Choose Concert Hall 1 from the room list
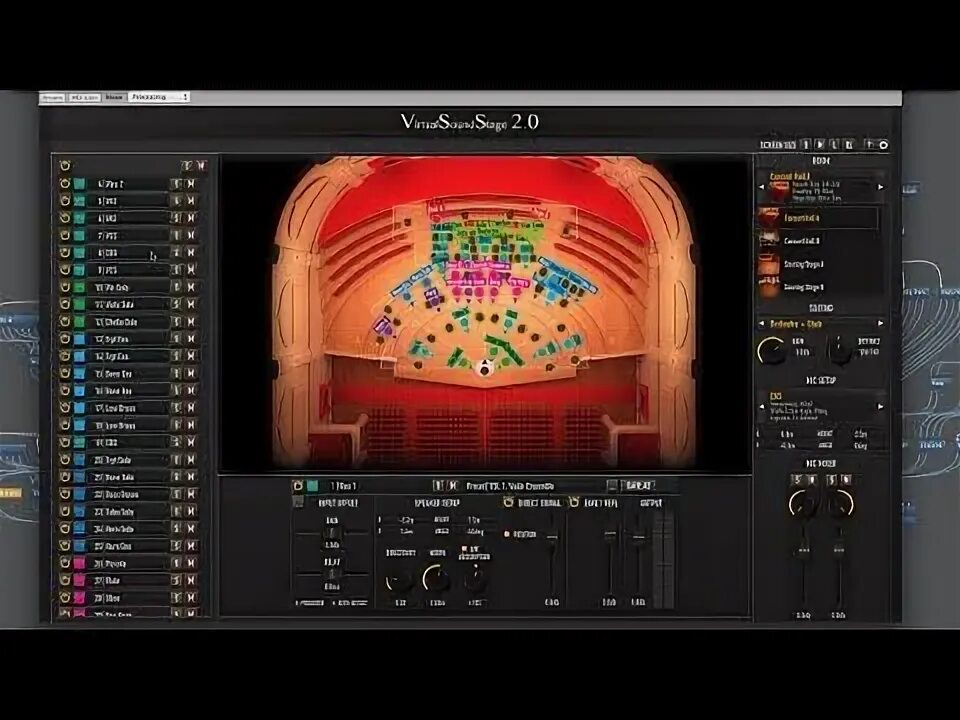Image resolution: width=960 pixels, height=720 pixels. (819, 218)
